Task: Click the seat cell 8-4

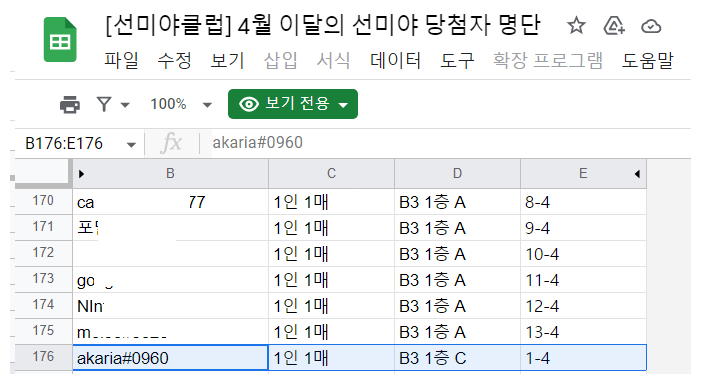Action: point(583,201)
